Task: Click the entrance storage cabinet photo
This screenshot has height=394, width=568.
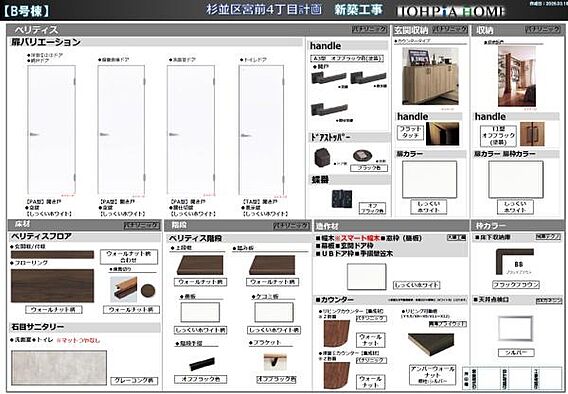Action: coord(430,76)
